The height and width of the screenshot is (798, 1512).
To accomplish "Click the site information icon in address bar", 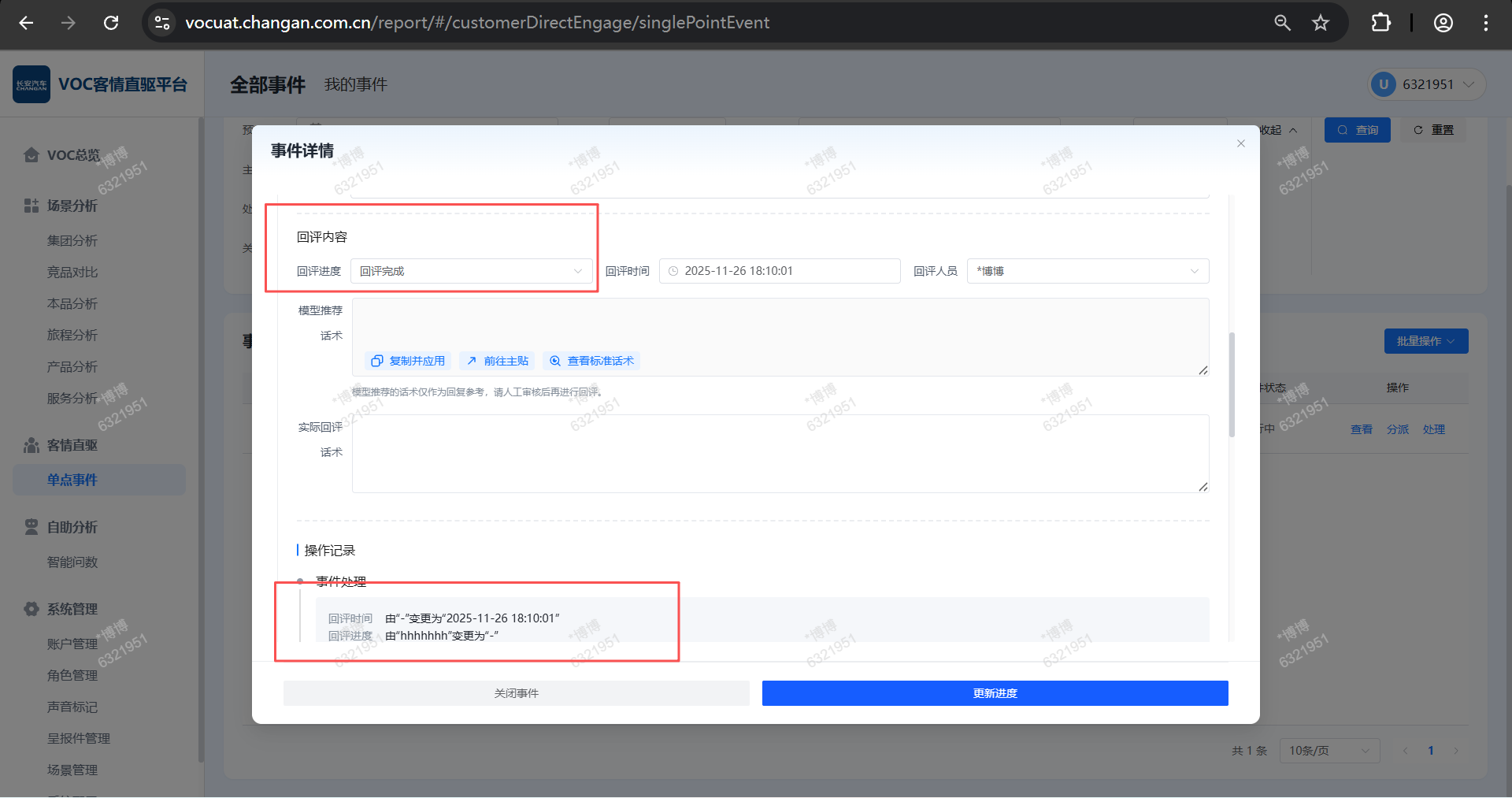I will pos(162,23).
